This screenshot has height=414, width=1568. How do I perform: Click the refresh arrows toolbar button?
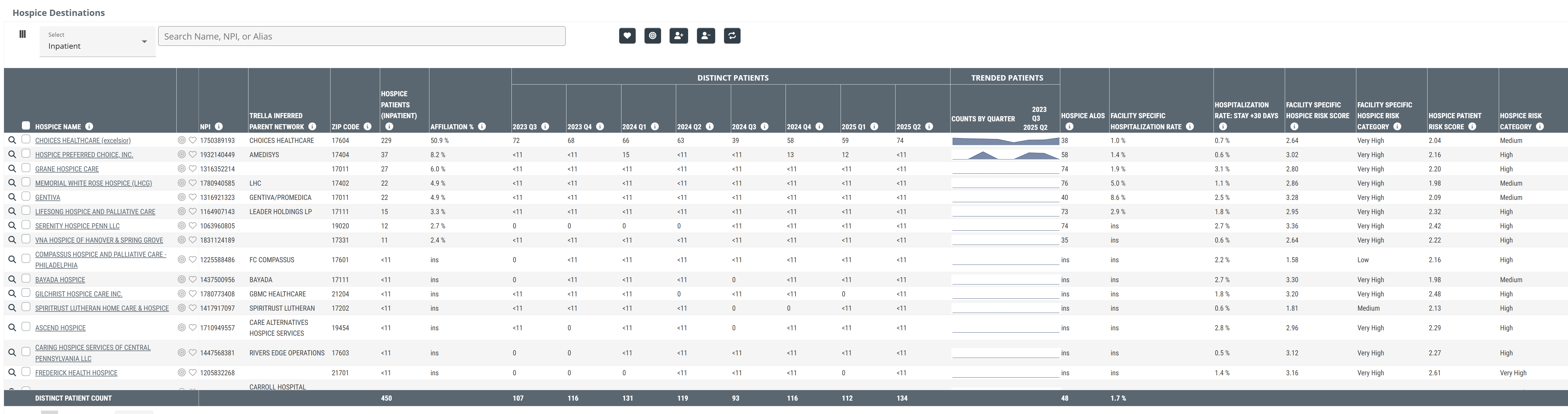pyautogui.click(x=732, y=36)
